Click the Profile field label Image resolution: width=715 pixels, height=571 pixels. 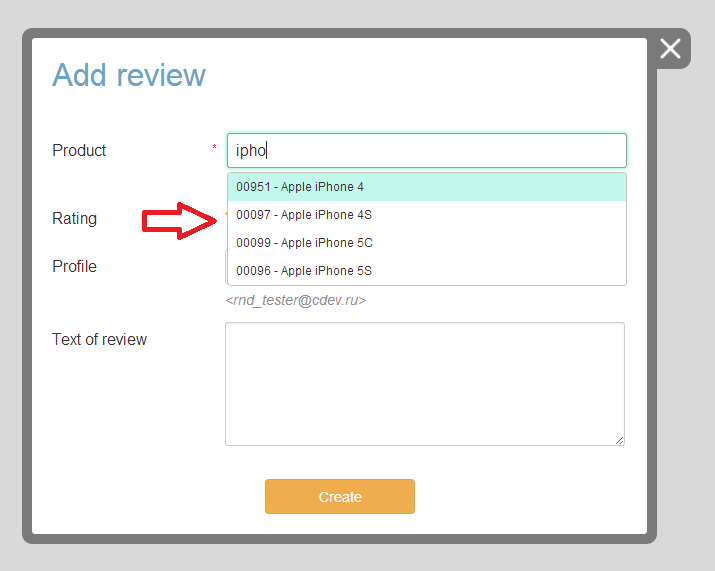(74, 266)
